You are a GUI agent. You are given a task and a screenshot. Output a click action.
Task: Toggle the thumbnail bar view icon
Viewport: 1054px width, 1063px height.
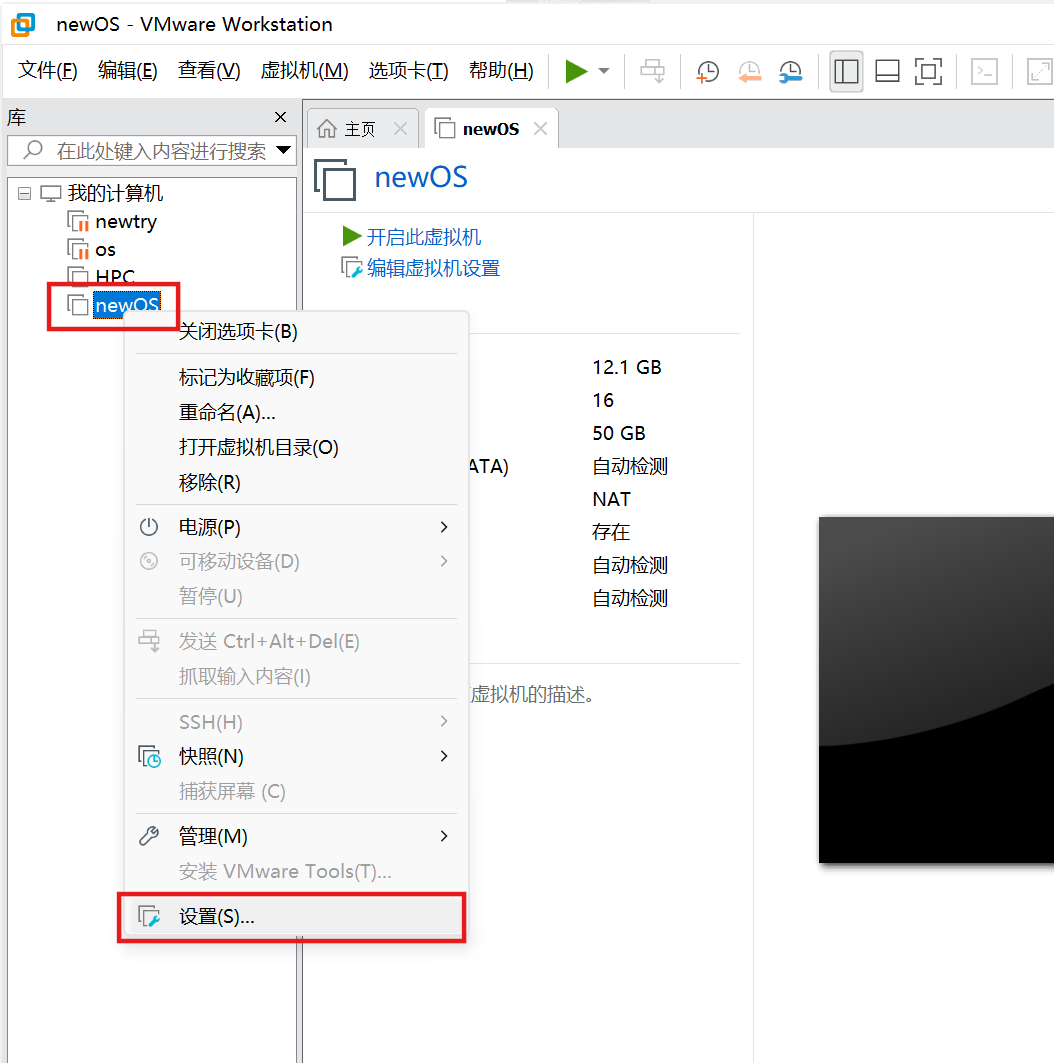887,71
